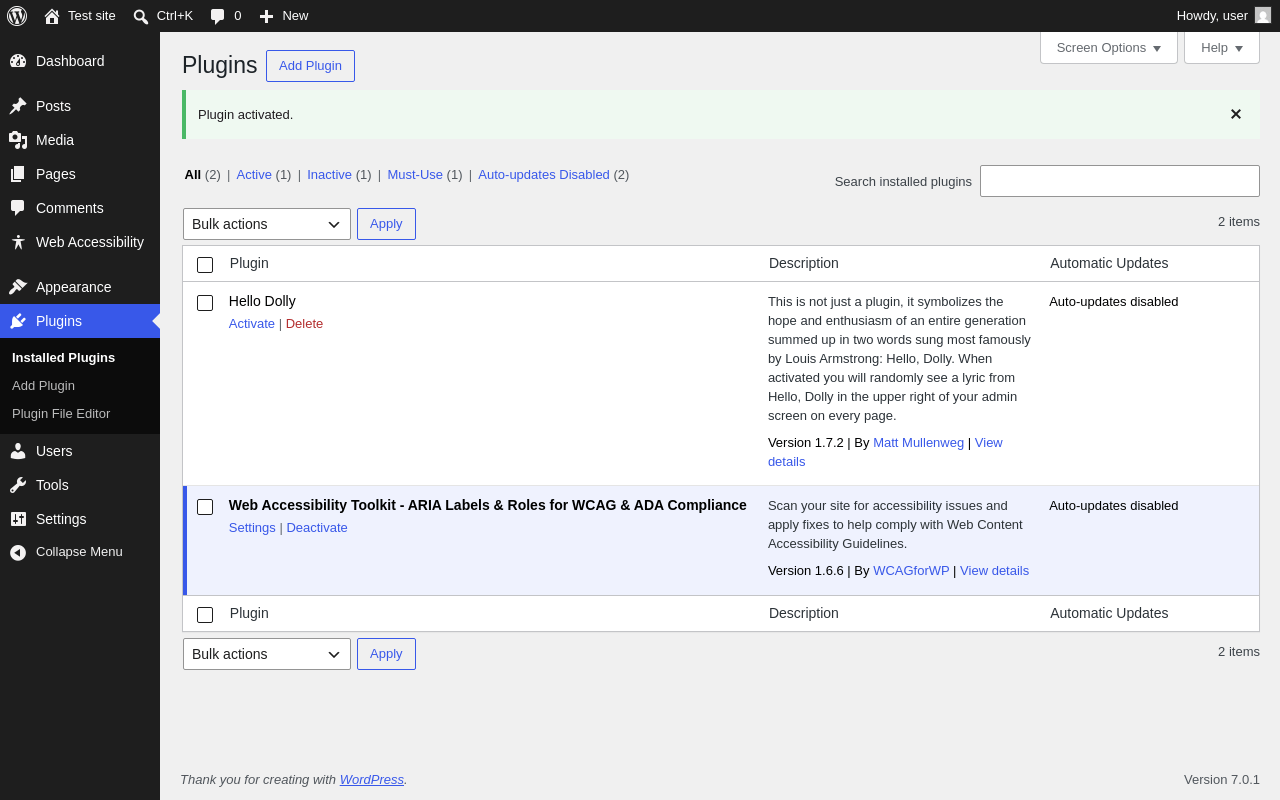The height and width of the screenshot is (800, 1280).
Task: Open the Posts menu label
Action: click(x=53, y=106)
